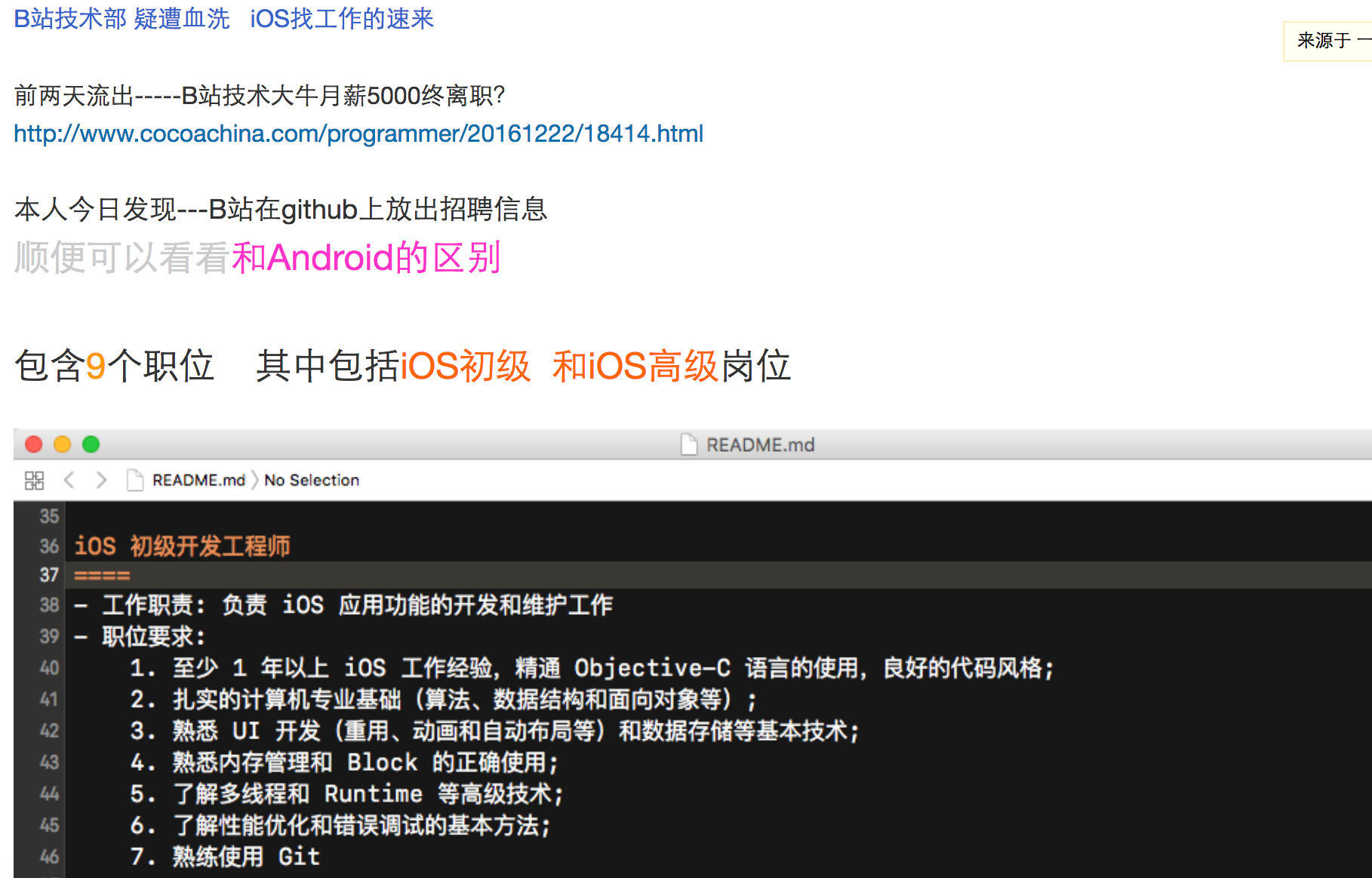The image size is (1372, 878).
Task: Click the '====' underline on line 37
Action: [102, 576]
